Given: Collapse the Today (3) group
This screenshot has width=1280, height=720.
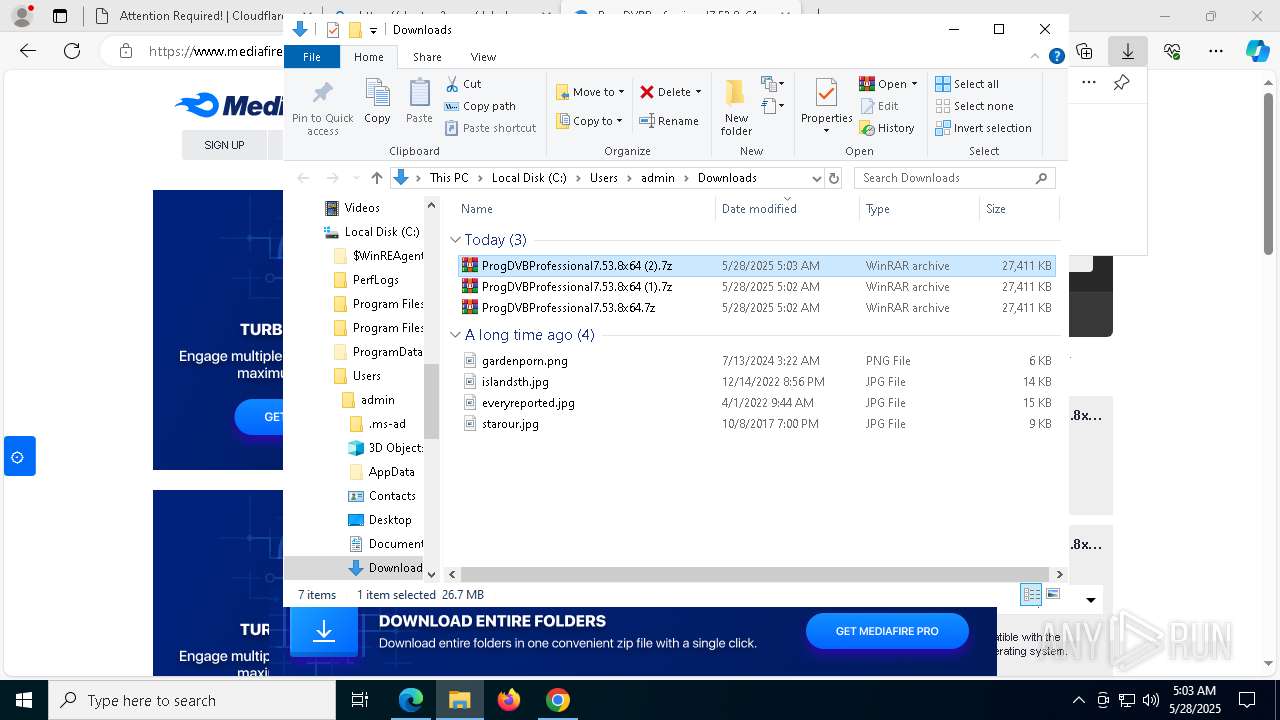Looking at the screenshot, I should 455,240.
